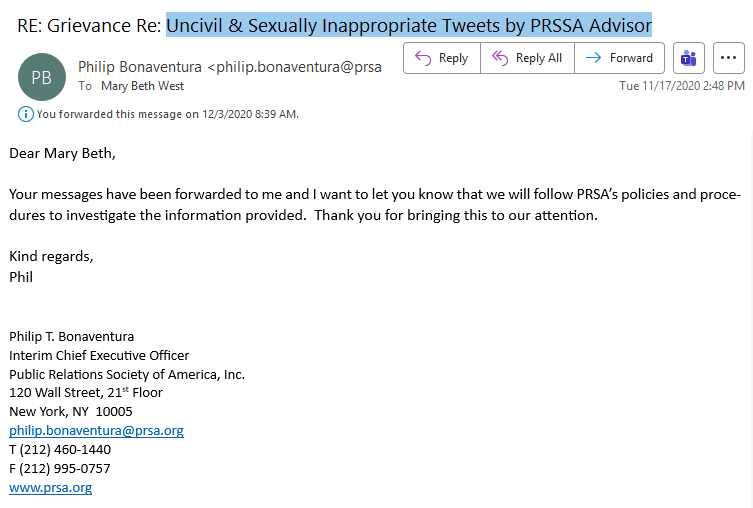Image resolution: width=753 pixels, height=508 pixels.
Task: Open the Microsoft Teams icon
Action: coord(688,58)
